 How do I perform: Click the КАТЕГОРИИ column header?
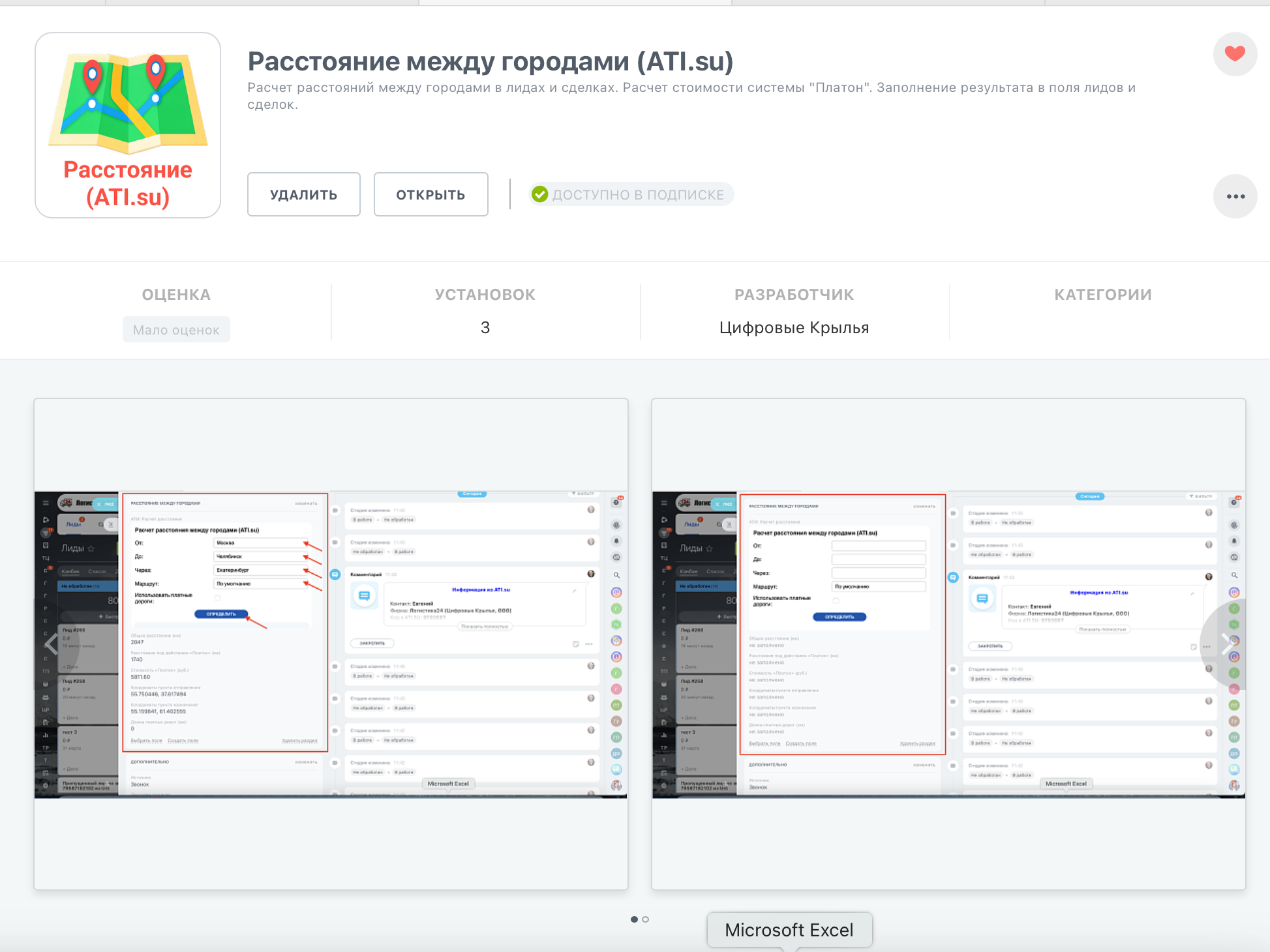(1102, 295)
